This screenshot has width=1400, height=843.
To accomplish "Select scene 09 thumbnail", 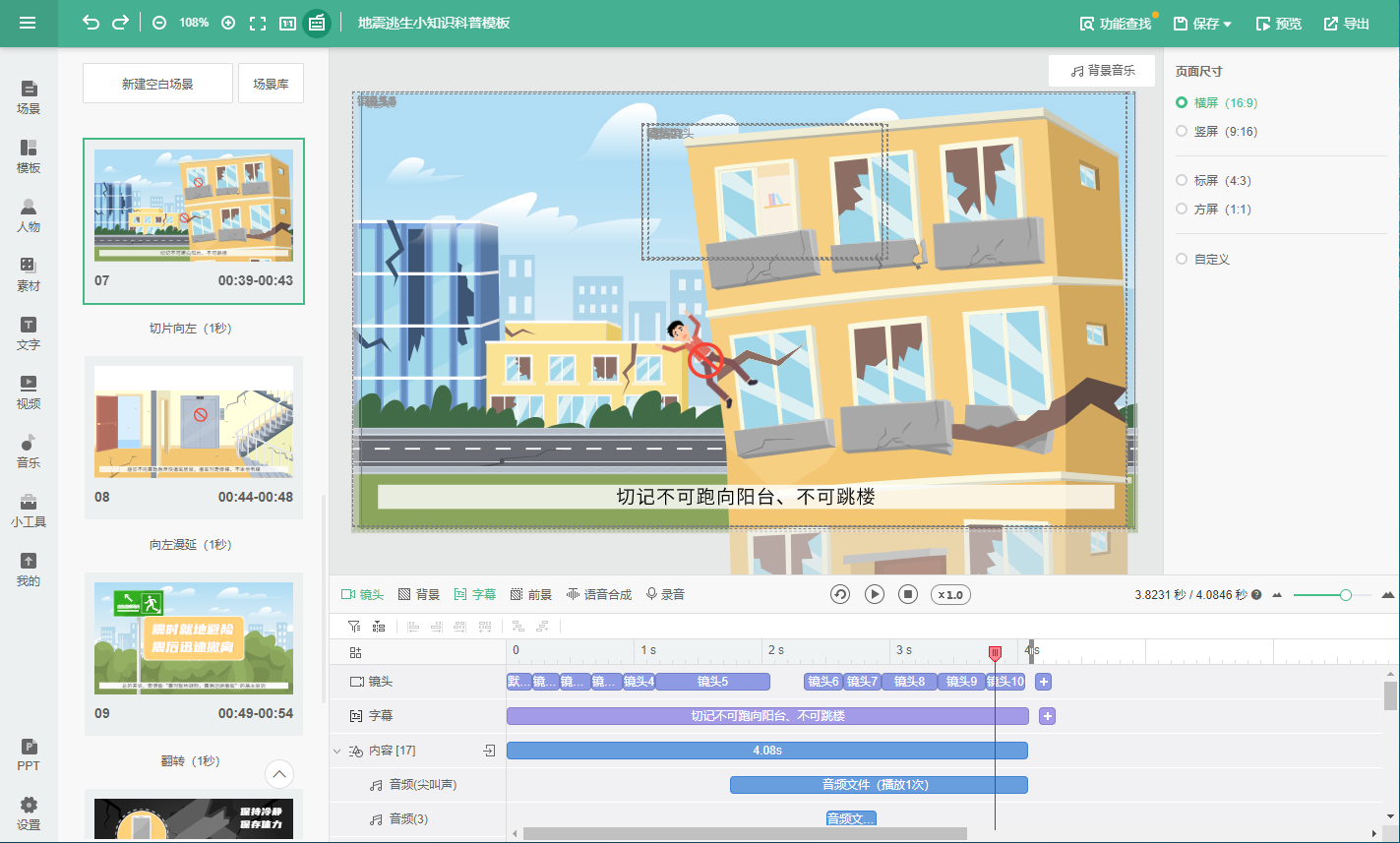I will tap(194, 653).
